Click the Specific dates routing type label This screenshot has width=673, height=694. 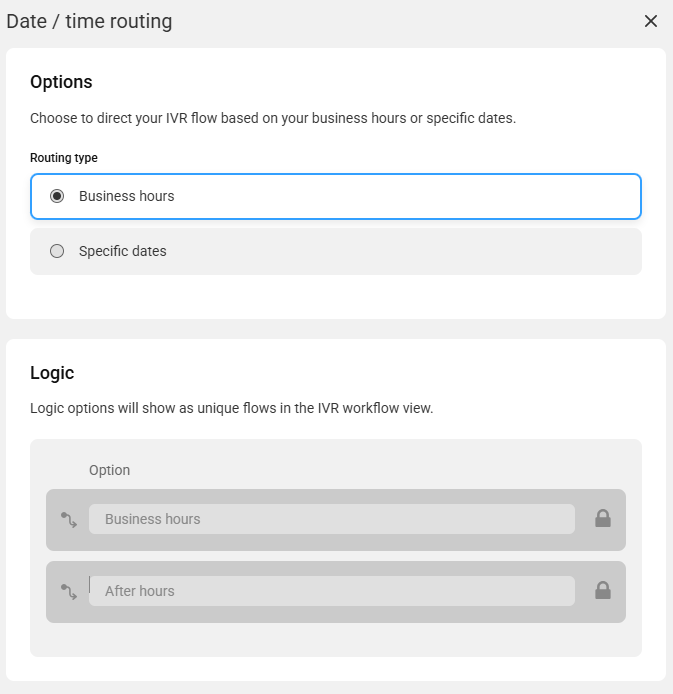123,251
